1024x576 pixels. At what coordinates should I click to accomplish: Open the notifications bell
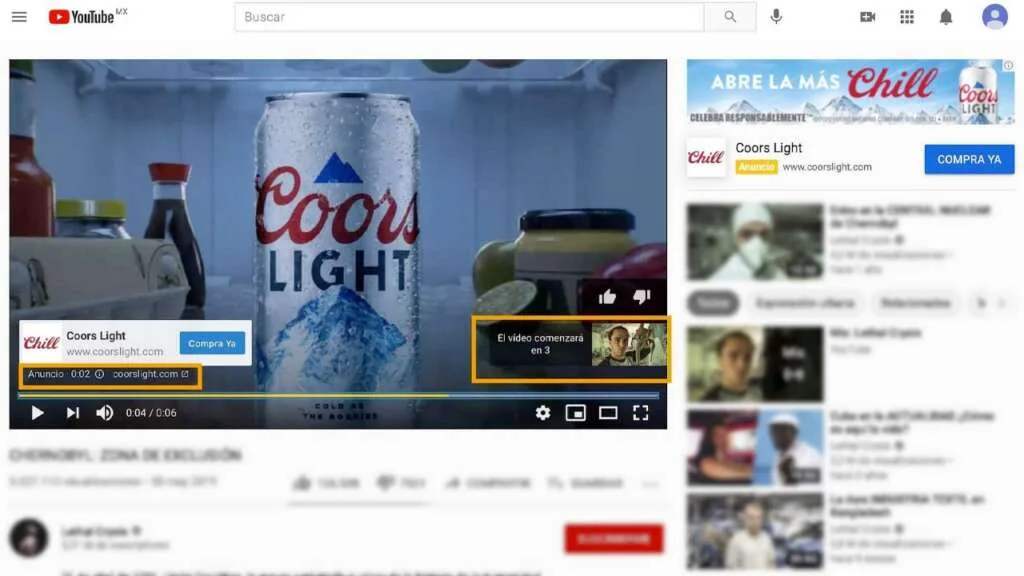coord(946,17)
